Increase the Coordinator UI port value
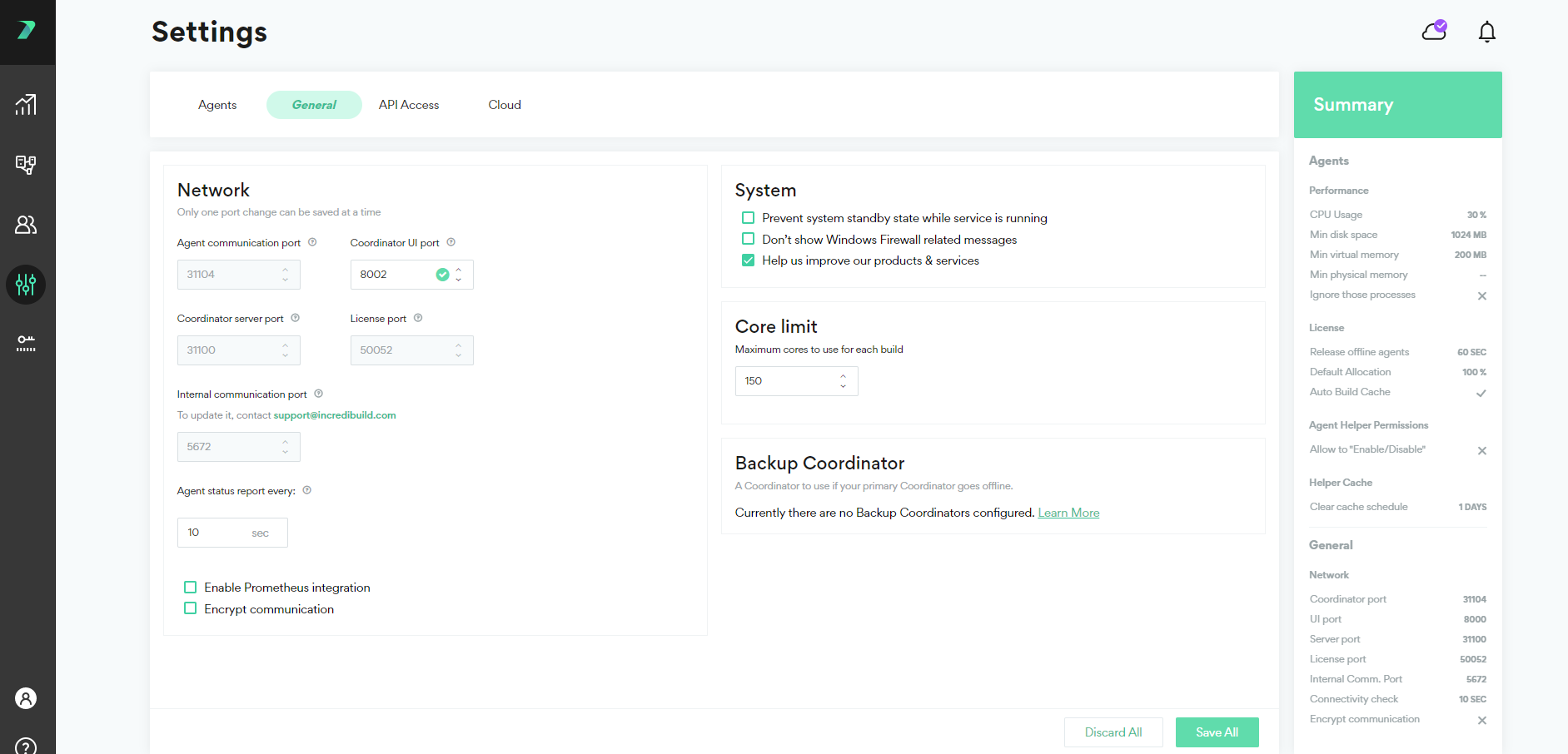Viewport: 1568px width, 754px height. (x=459, y=270)
